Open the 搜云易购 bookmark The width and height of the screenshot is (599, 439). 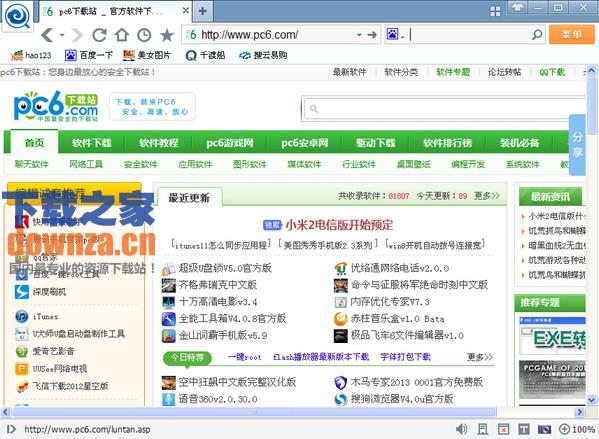pyautogui.click(x=263, y=55)
